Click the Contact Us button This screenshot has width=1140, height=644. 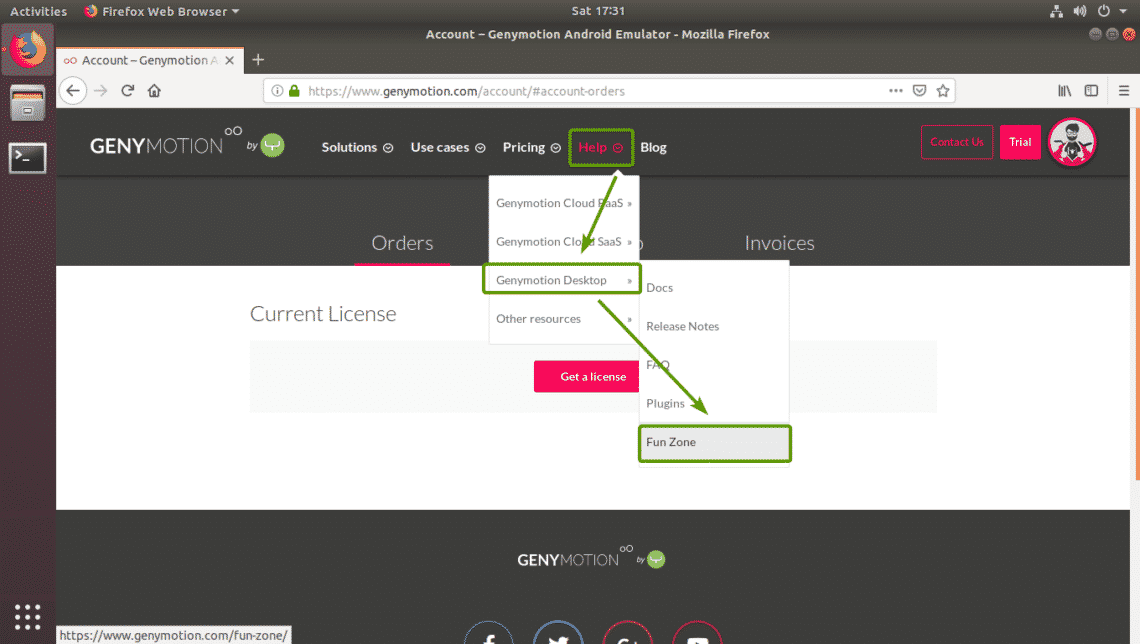(x=957, y=142)
